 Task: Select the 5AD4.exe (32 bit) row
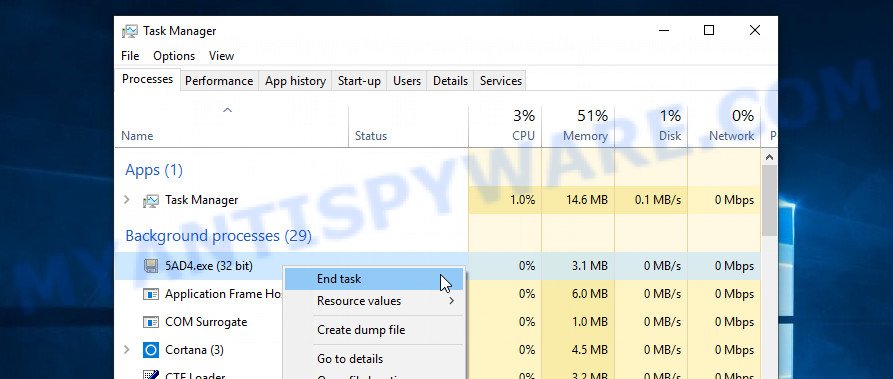click(x=437, y=266)
